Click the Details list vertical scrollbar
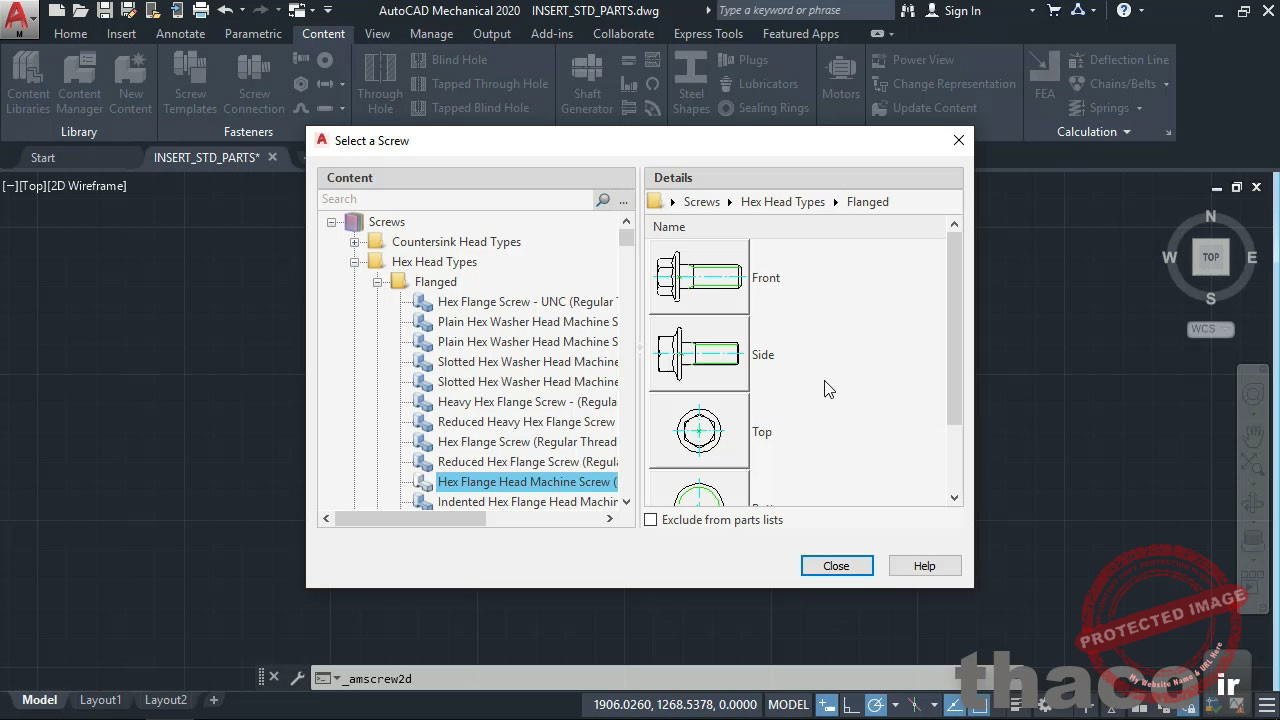This screenshot has width=1280, height=720. 954,328
